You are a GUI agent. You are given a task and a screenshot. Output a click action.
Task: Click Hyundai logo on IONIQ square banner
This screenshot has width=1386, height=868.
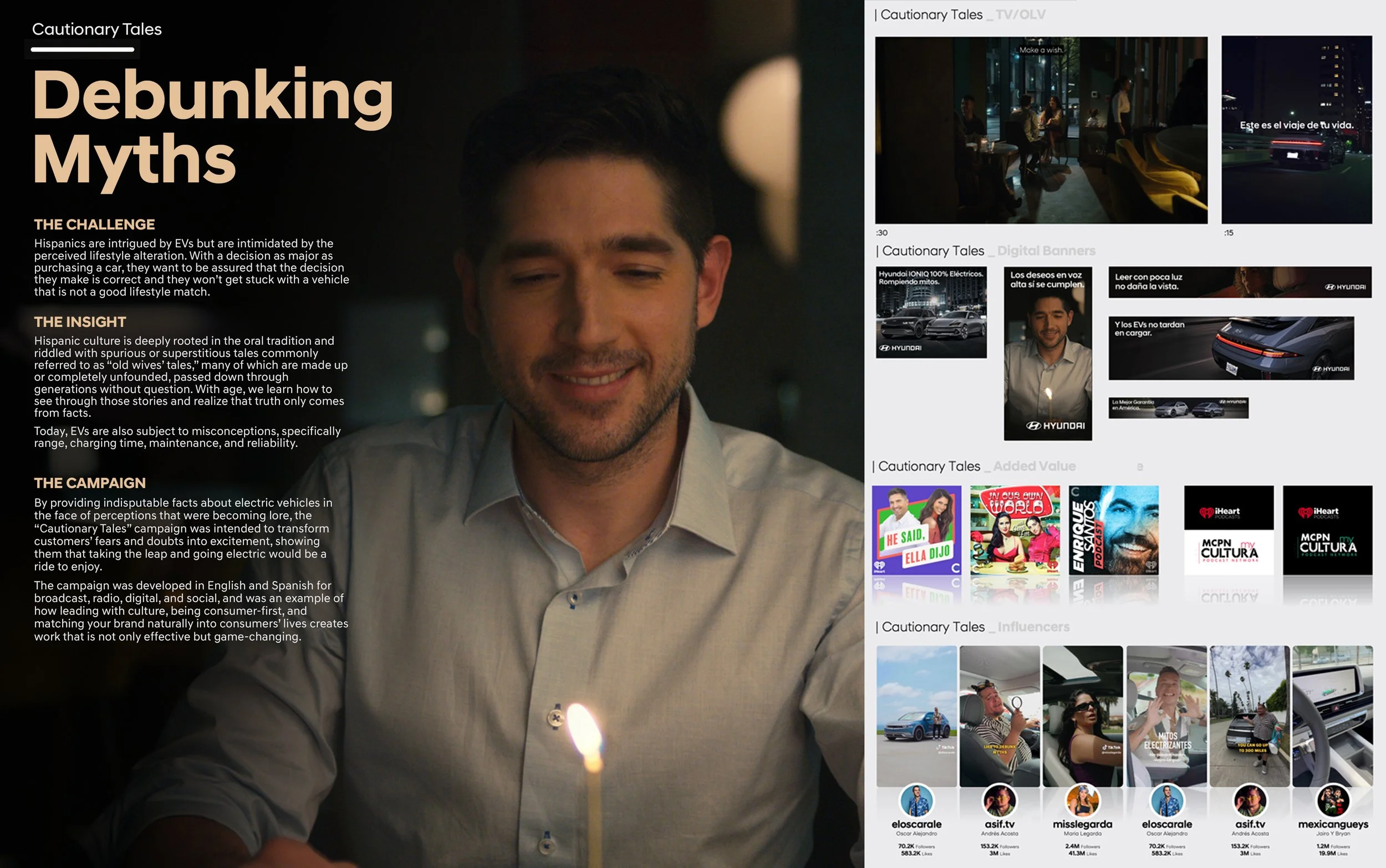pos(900,348)
